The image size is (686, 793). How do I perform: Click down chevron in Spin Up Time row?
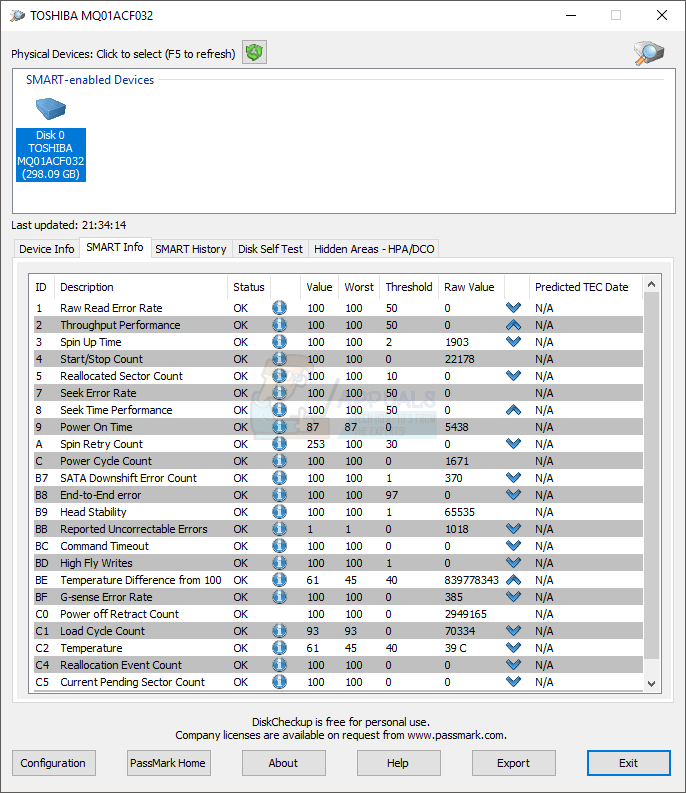point(513,342)
